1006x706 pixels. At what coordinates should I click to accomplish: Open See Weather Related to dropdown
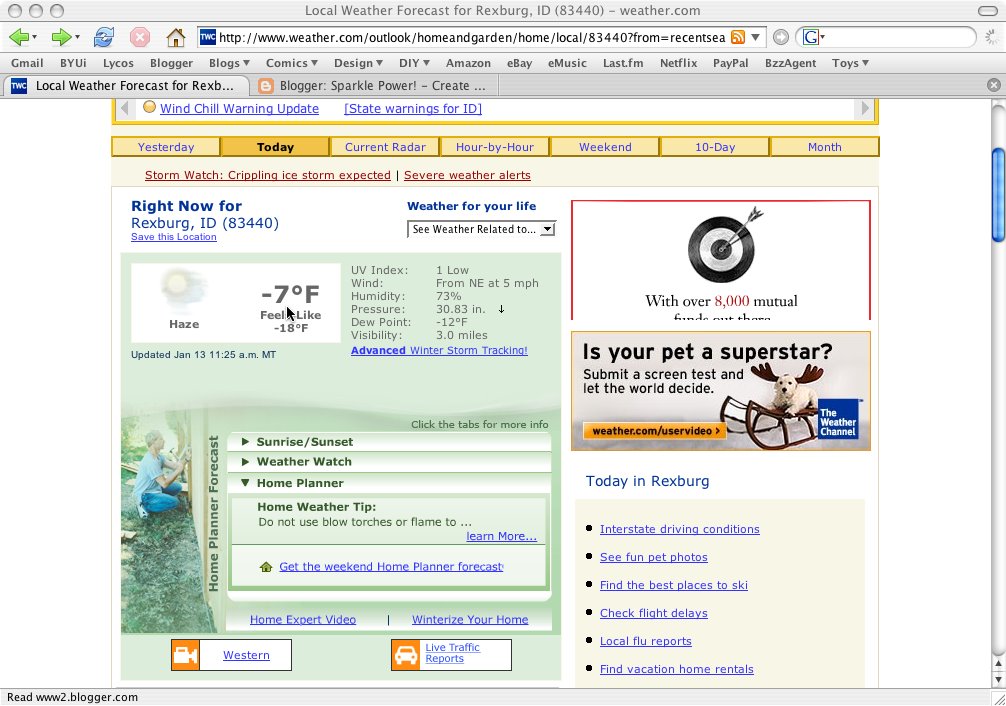pos(481,229)
